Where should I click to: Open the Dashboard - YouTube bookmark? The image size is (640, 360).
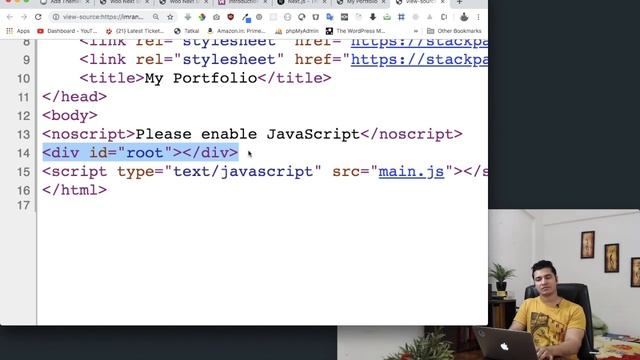(x=67, y=31)
